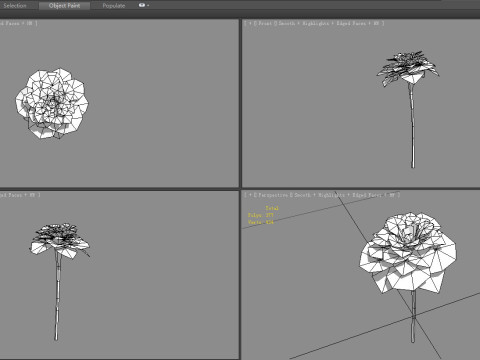Click the Total statistics label in Perspective view
Viewport: 480px width, 360px height.
click(x=272, y=208)
